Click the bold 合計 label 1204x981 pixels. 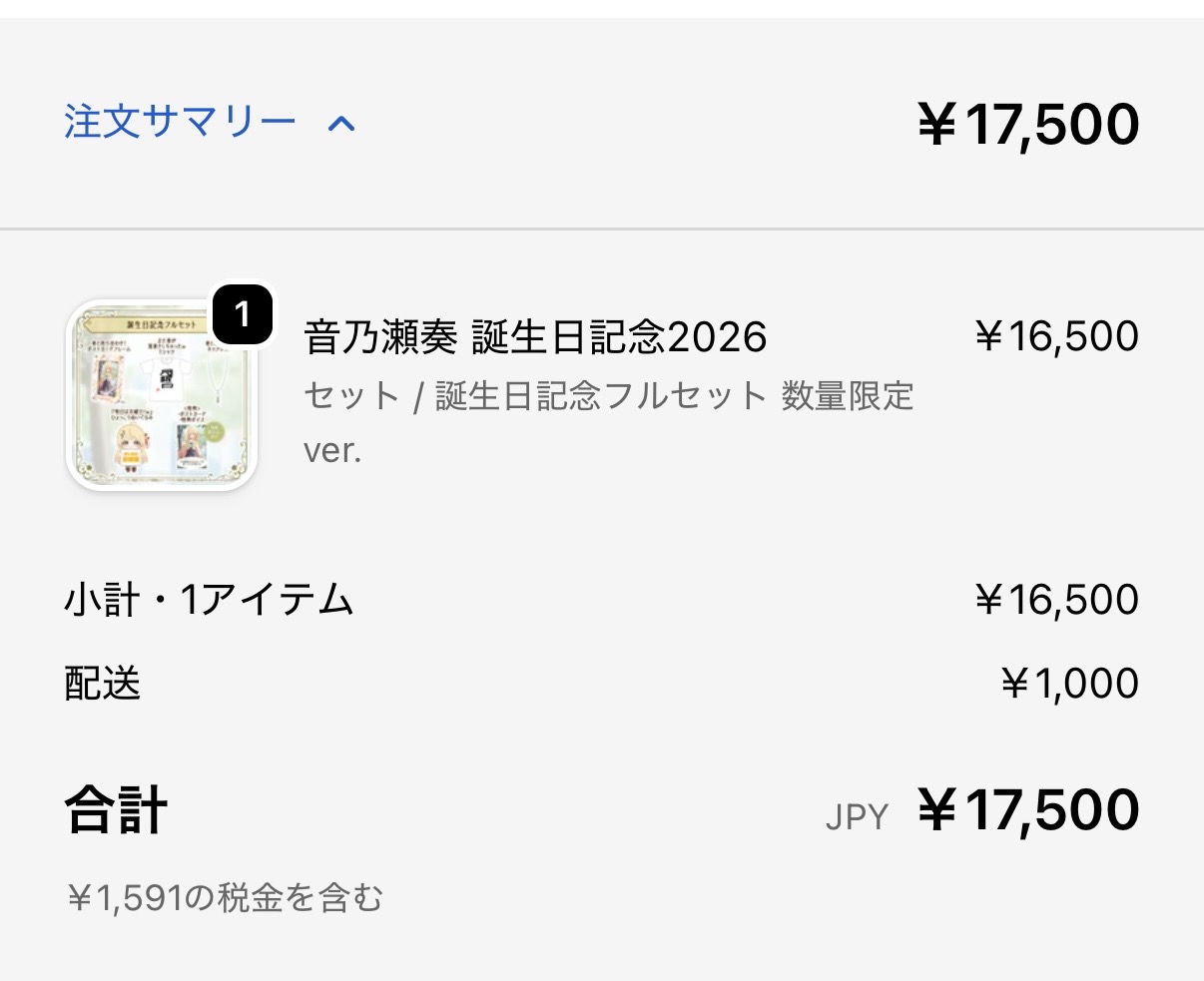point(116,809)
